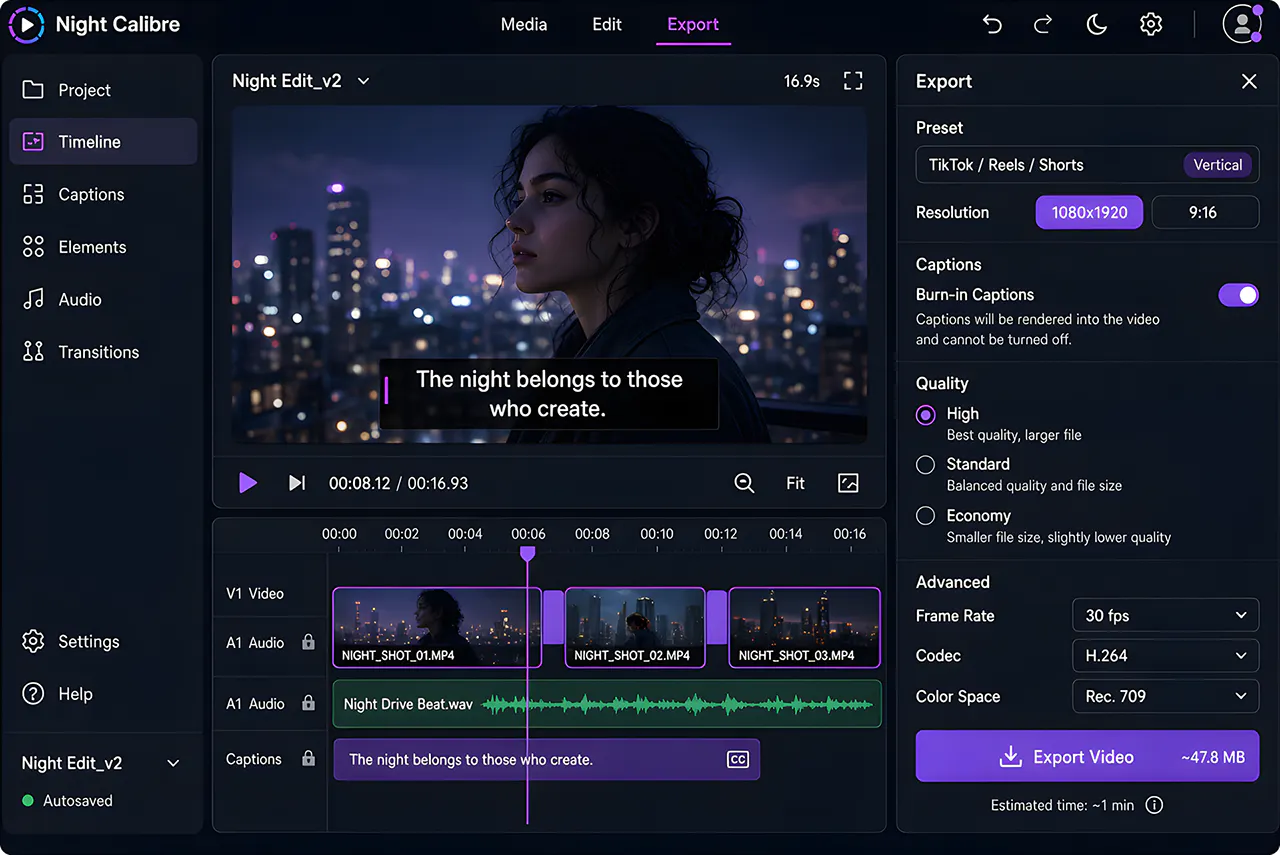Viewport: 1280px width, 855px height.
Task: Expand the Night Edit_v2 title dropdown above preview
Action: [364, 81]
